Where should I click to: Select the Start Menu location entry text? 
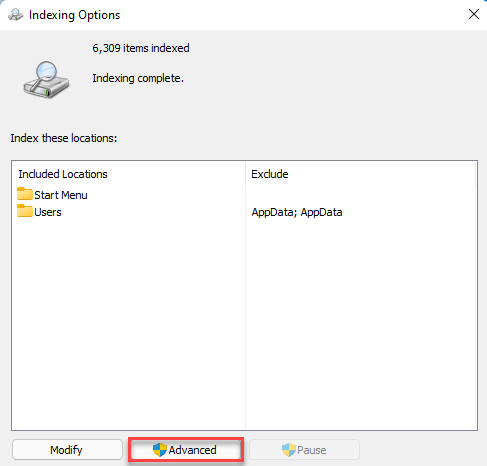(61, 195)
